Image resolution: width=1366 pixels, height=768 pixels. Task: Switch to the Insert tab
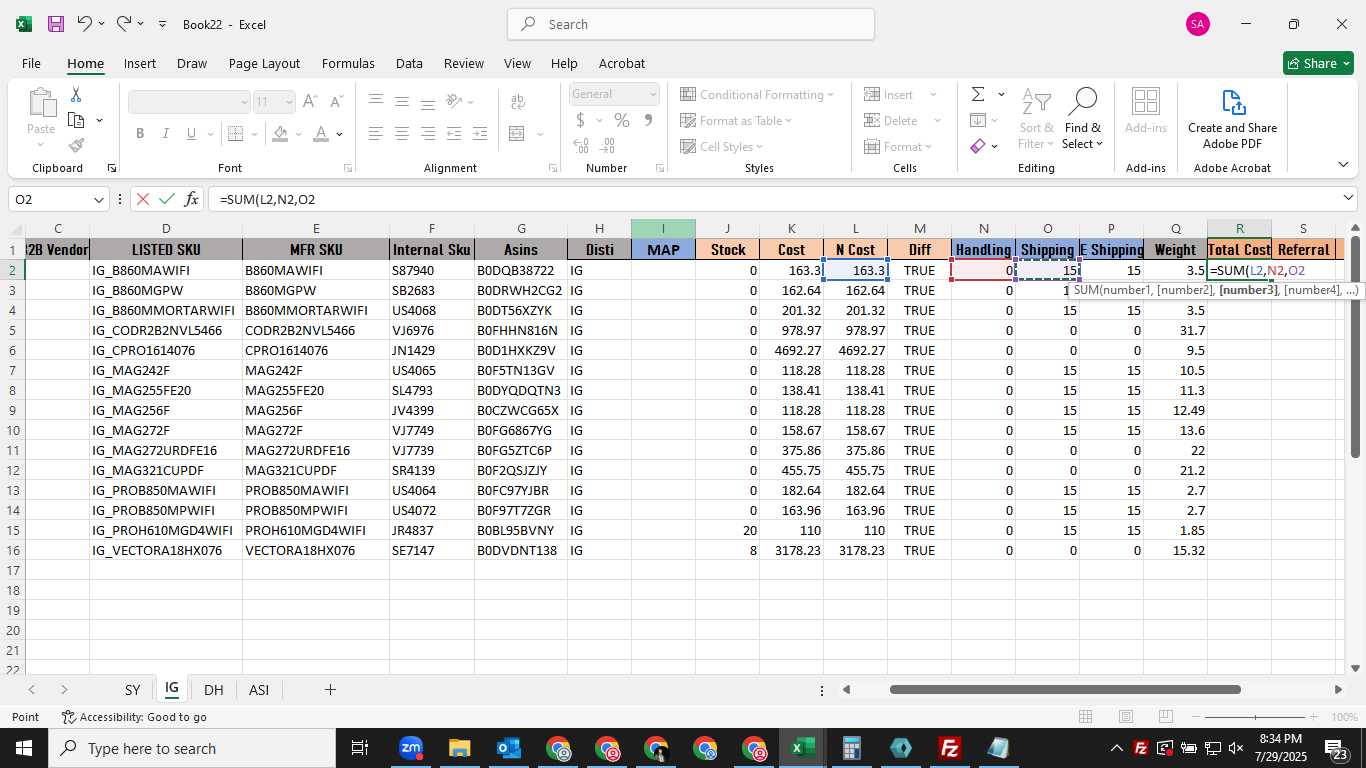pos(140,63)
